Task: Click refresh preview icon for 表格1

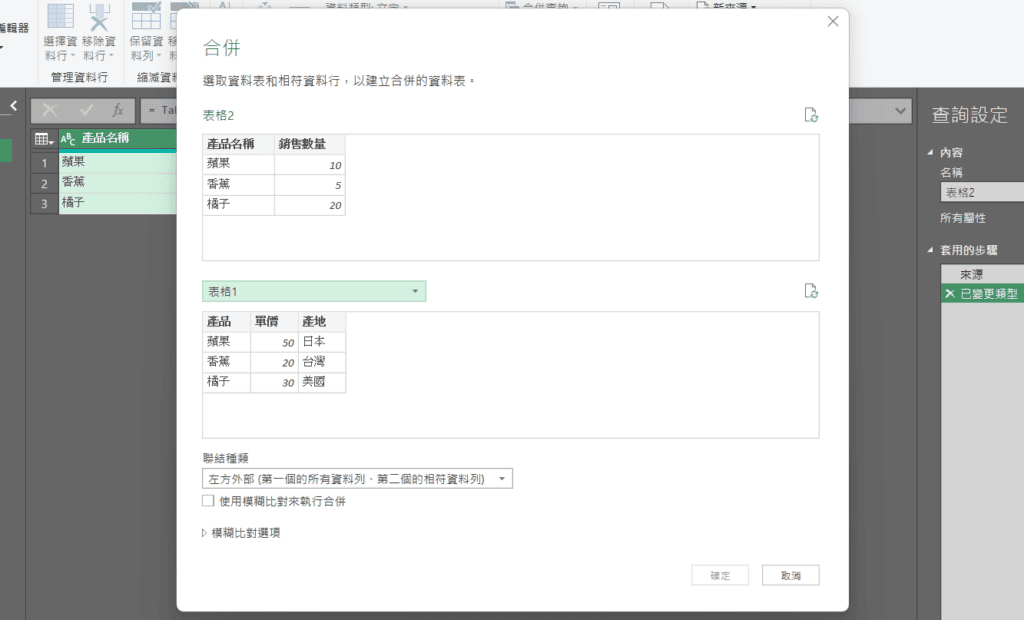Action: [x=811, y=291]
